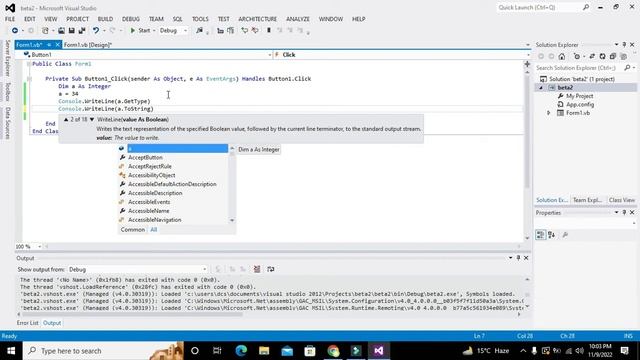Open the Debug configuration dropdown
The height and width of the screenshot is (360, 640).
173,31
